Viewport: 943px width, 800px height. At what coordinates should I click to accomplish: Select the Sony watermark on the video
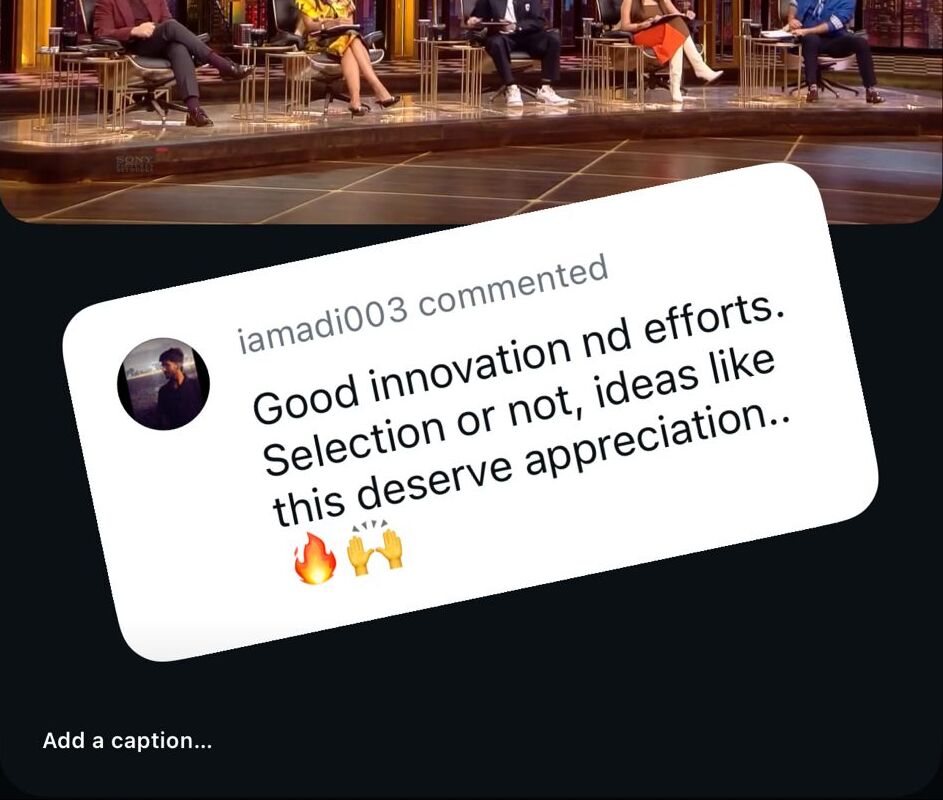click(x=135, y=164)
